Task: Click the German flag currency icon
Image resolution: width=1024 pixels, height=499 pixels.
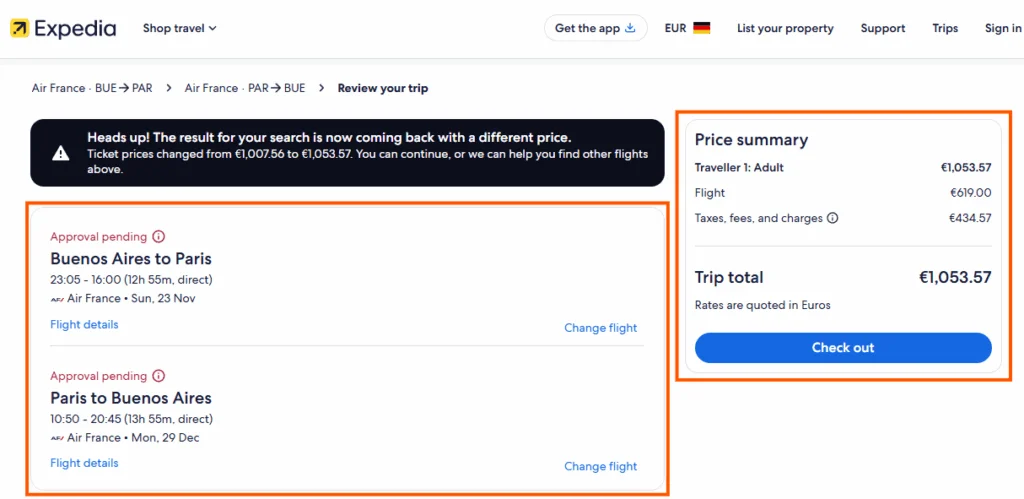Action: pyautogui.click(x=701, y=28)
